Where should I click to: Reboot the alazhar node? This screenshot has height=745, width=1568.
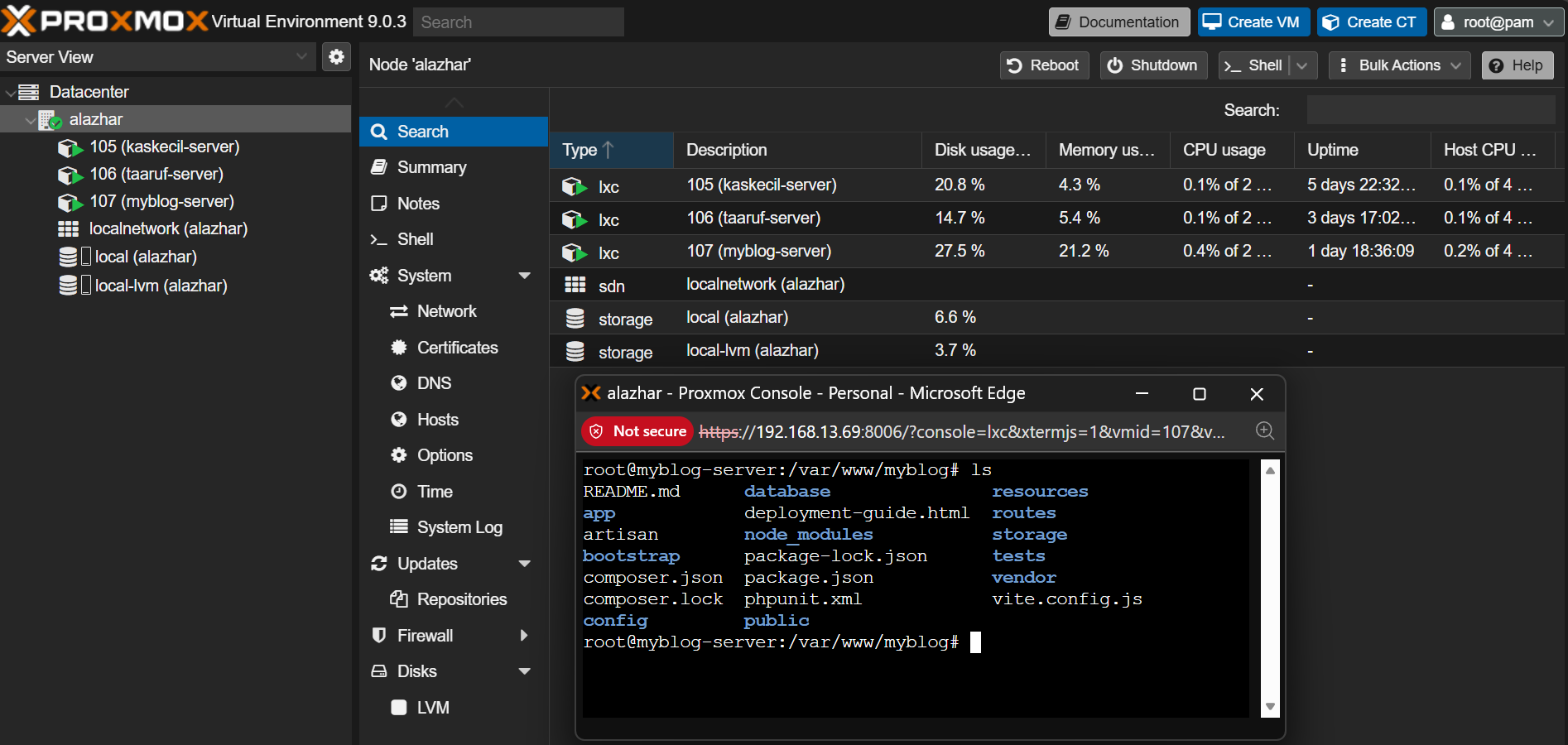(1044, 65)
